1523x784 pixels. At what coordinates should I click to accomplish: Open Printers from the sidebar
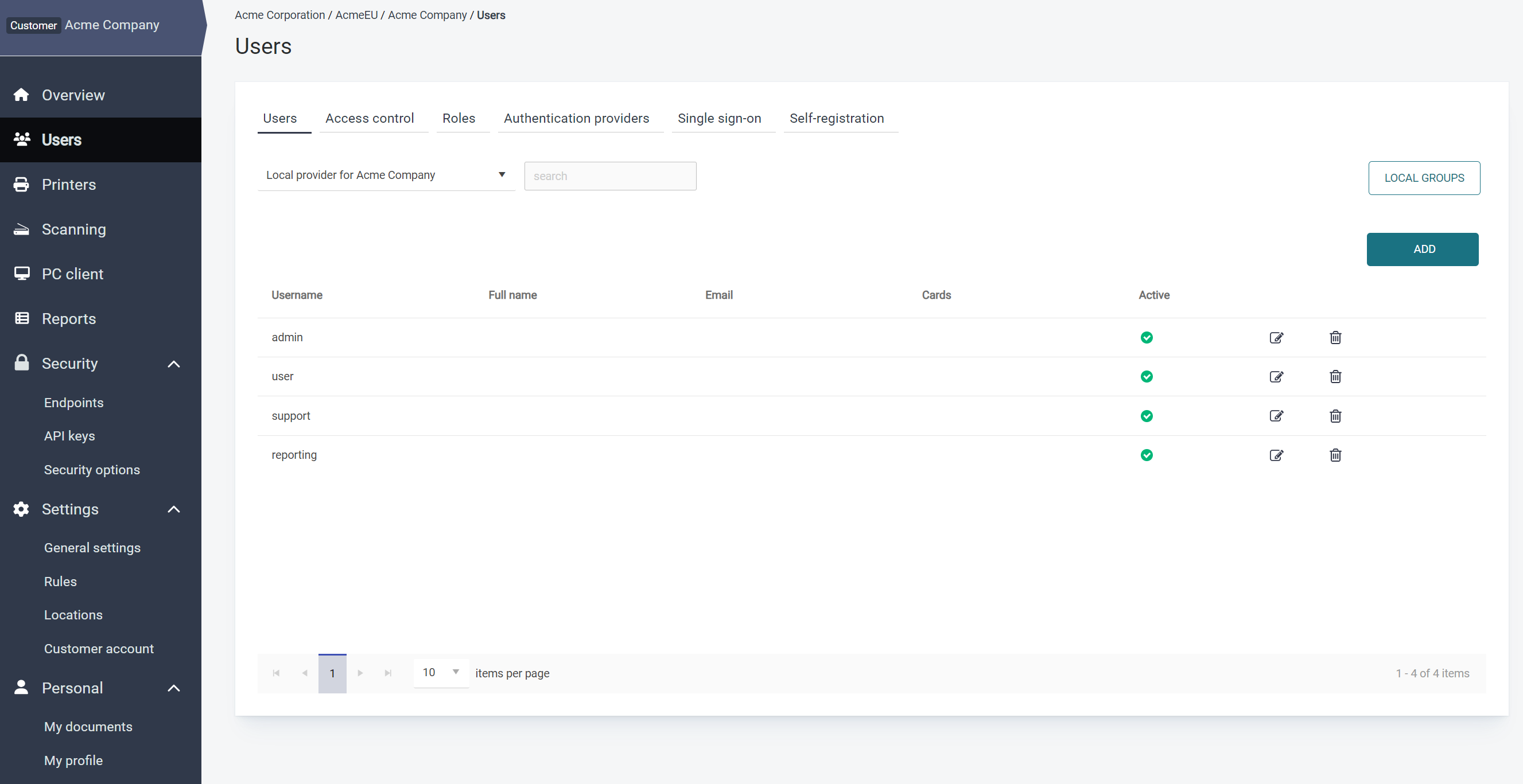click(x=69, y=184)
